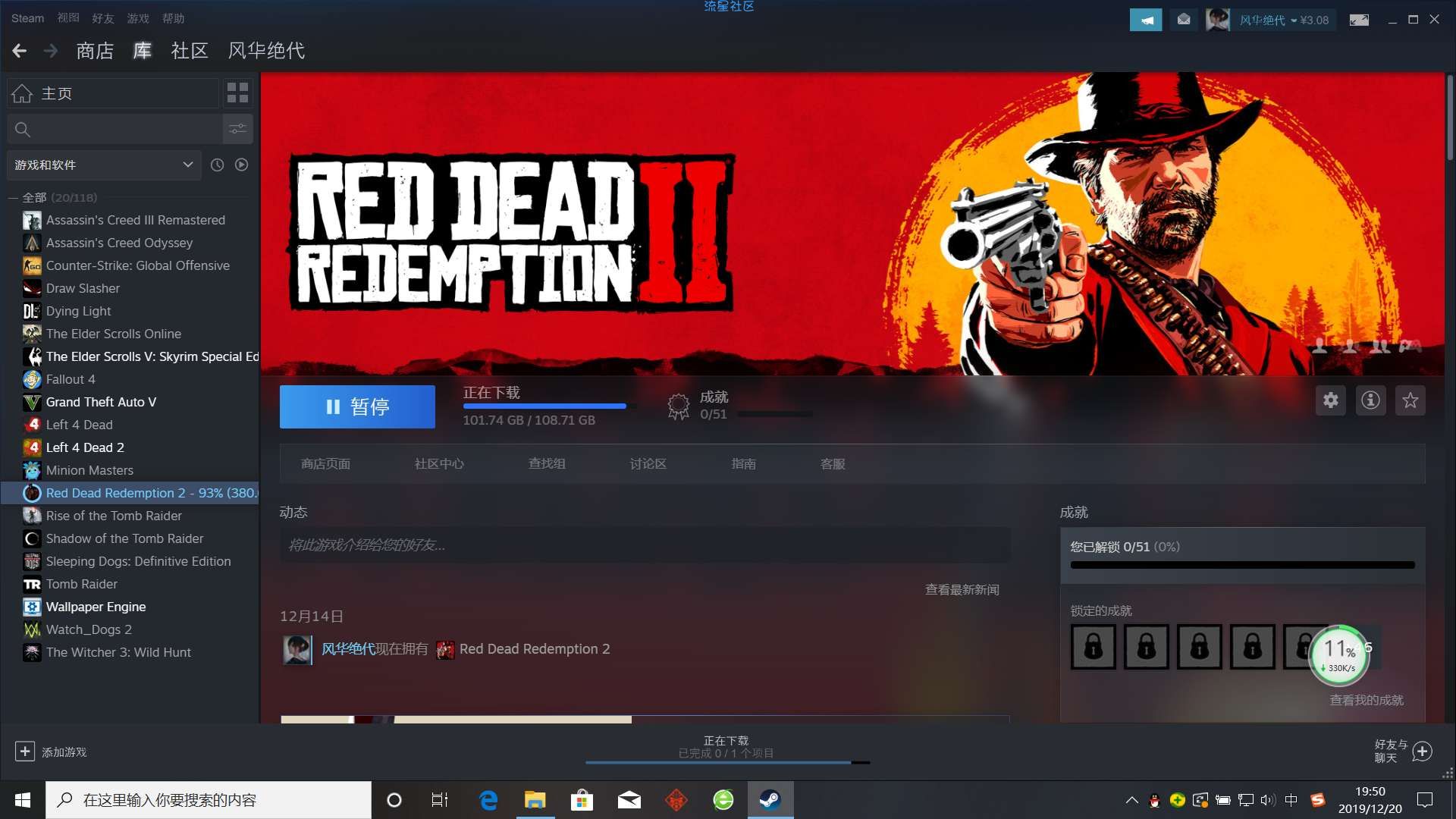Add Red Dead Redemption 2 to favorites
The width and height of the screenshot is (1456, 819).
pyautogui.click(x=1410, y=400)
